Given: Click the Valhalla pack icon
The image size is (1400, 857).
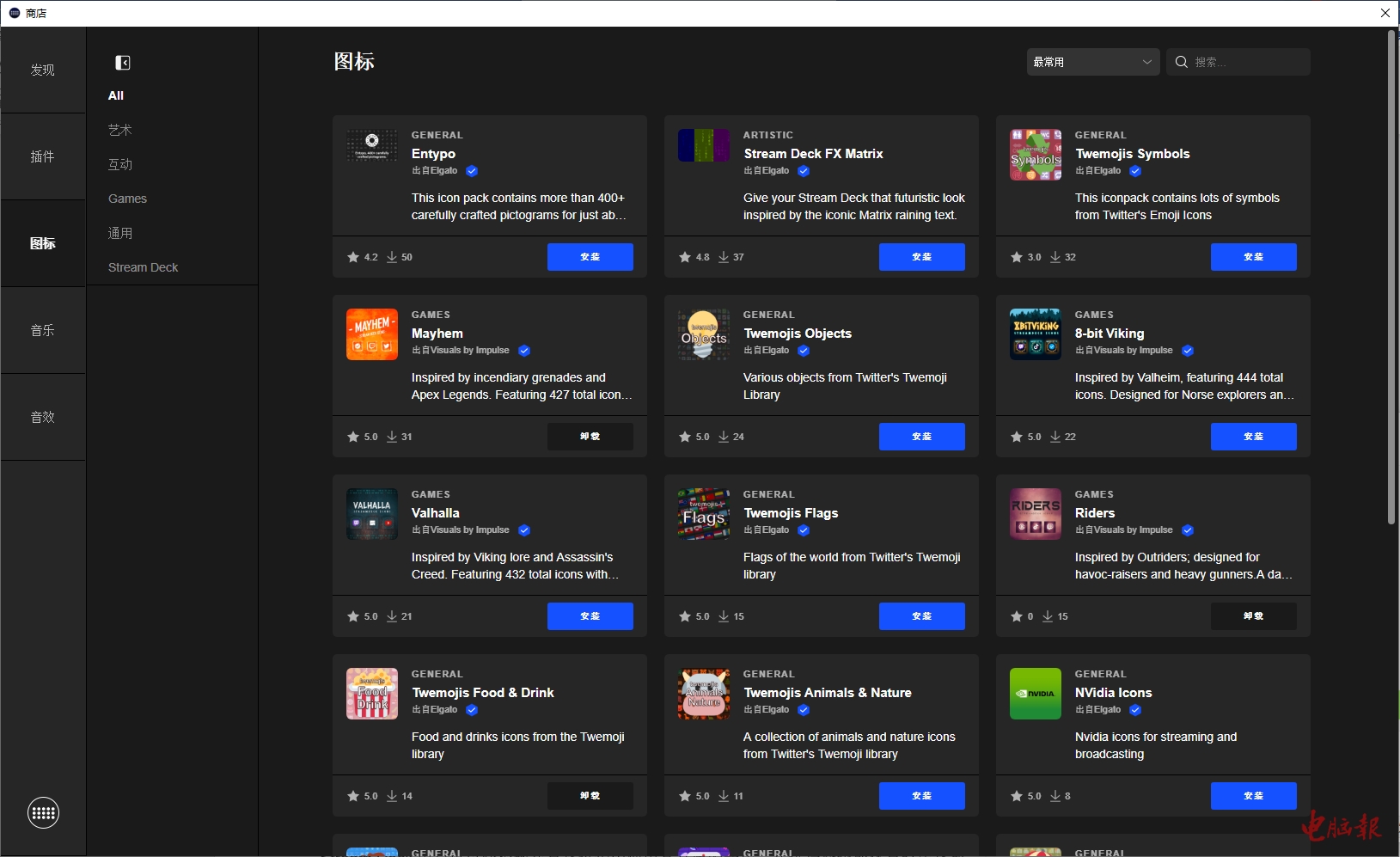Looking at the screenshot, I should point(371,514).
